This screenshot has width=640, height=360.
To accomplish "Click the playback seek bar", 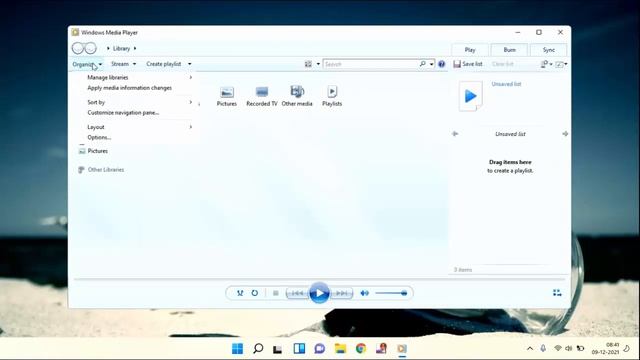I will coord(319,280).
